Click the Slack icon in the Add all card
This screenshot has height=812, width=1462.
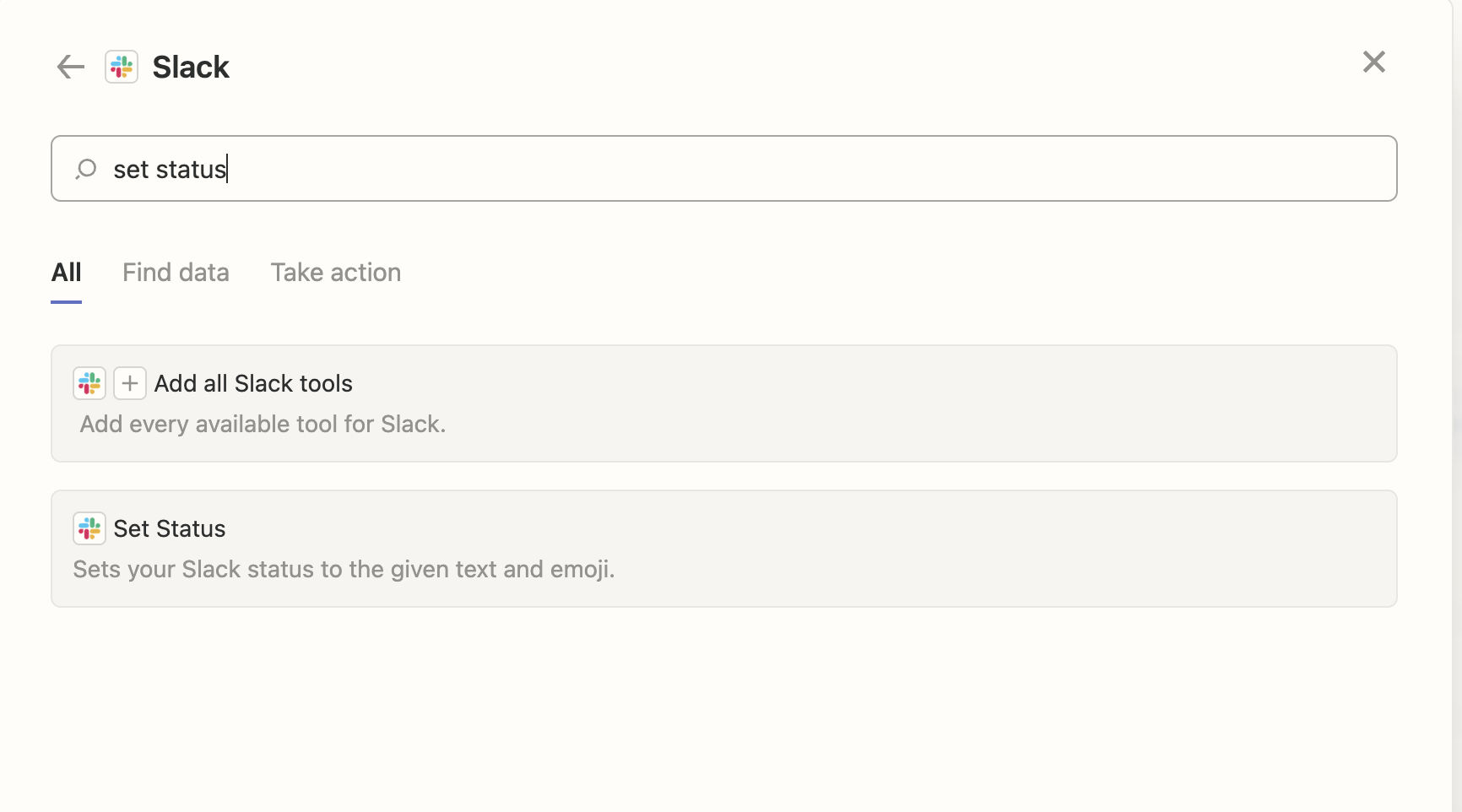(x=89, y=383)
